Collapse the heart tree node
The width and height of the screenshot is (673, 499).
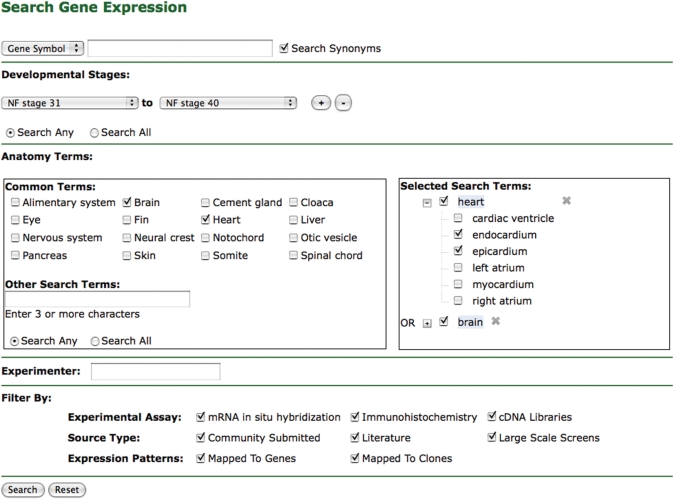click(x=427, y=202)
